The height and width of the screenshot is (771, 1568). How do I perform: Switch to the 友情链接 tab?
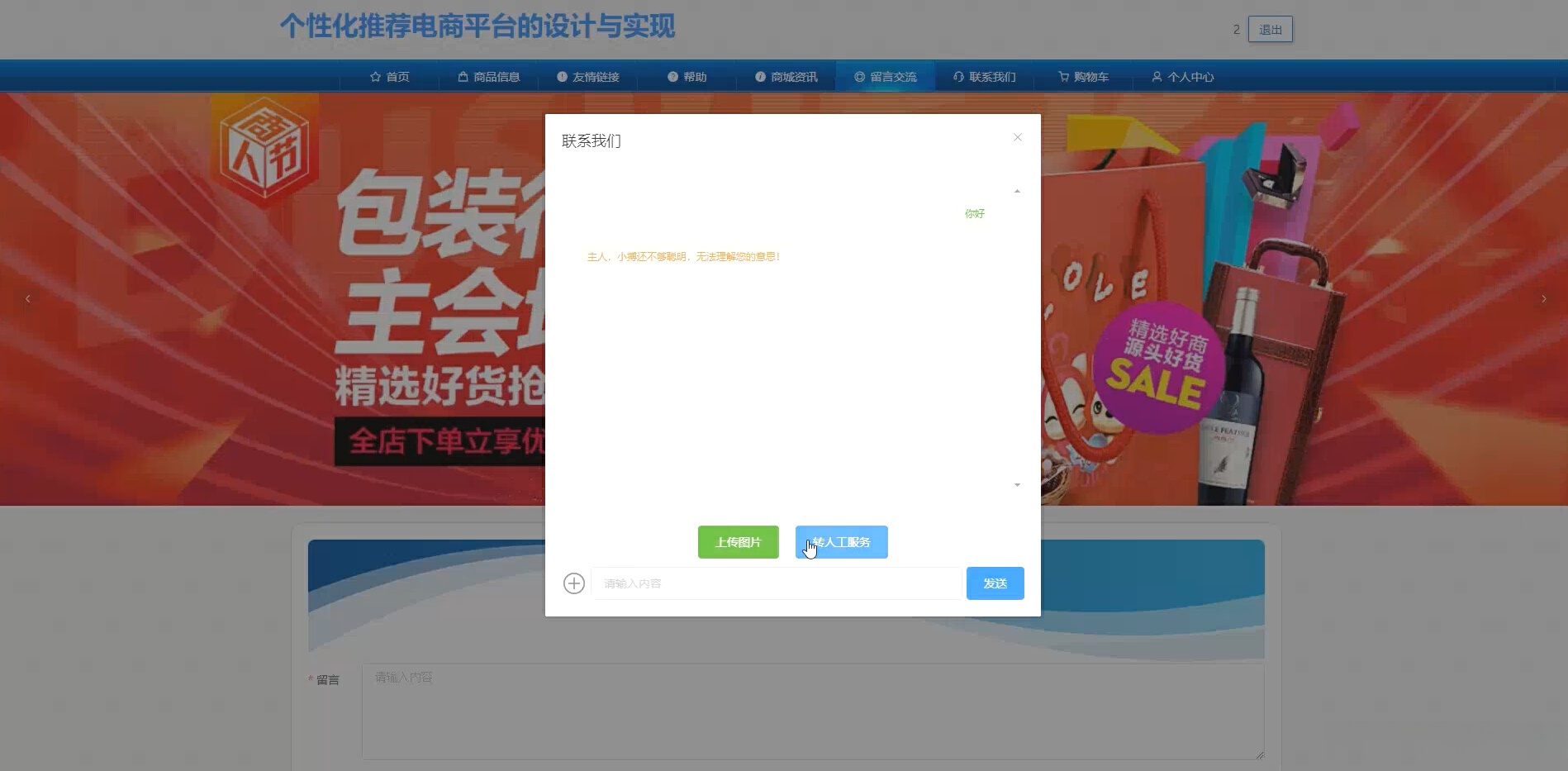click(589, 76)
